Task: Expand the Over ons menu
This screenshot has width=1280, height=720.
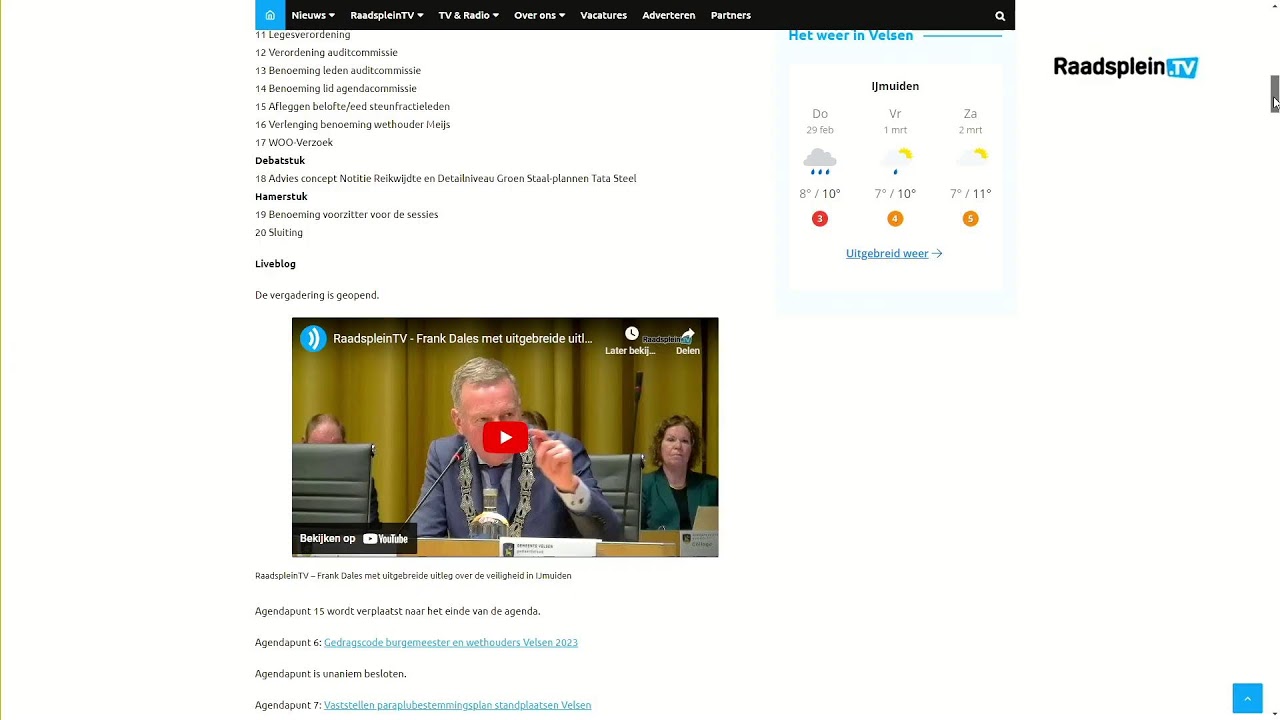Action: pos(539,15)
